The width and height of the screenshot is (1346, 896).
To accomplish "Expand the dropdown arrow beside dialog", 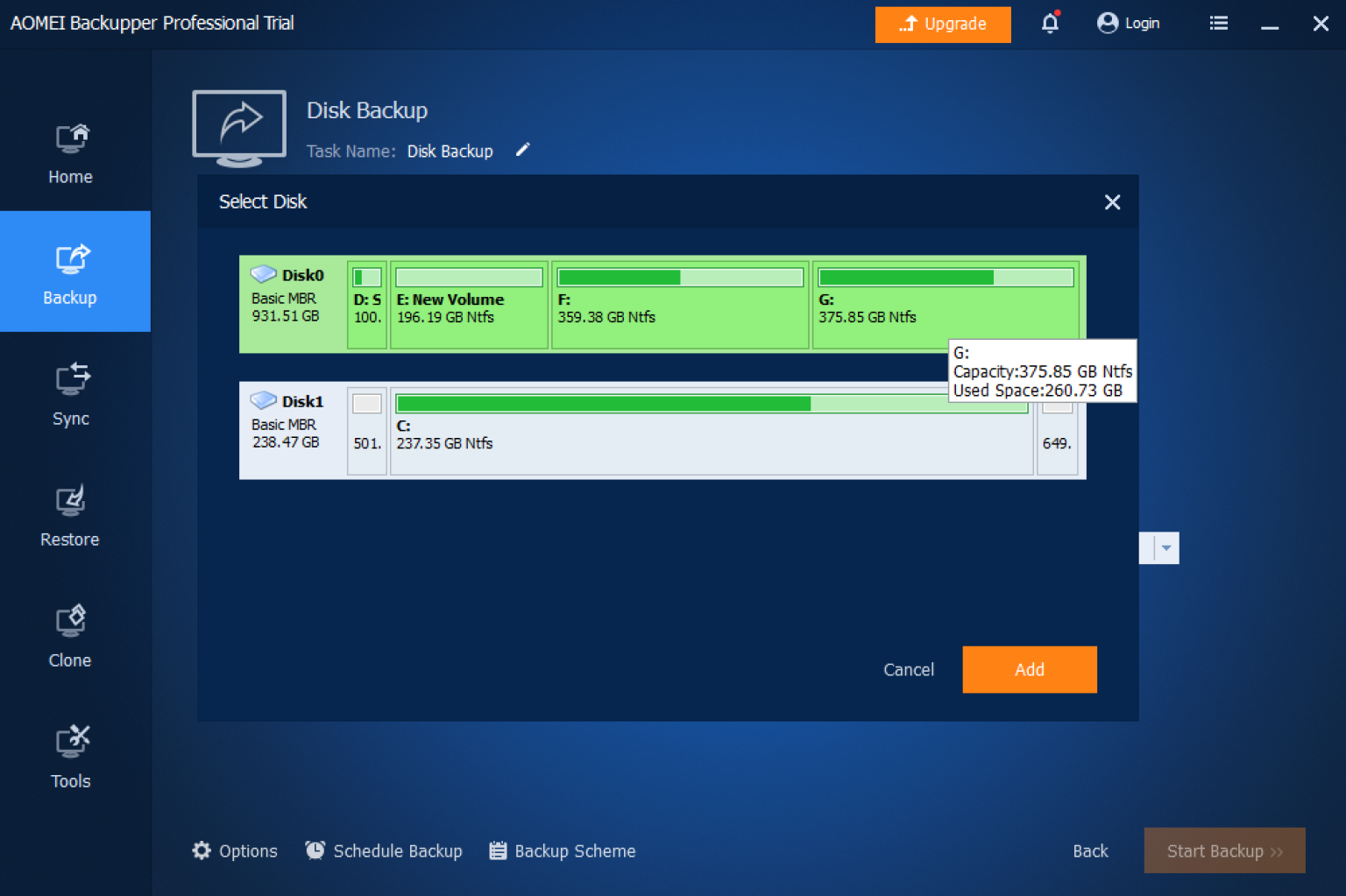I will click(x=1165, y=548).
